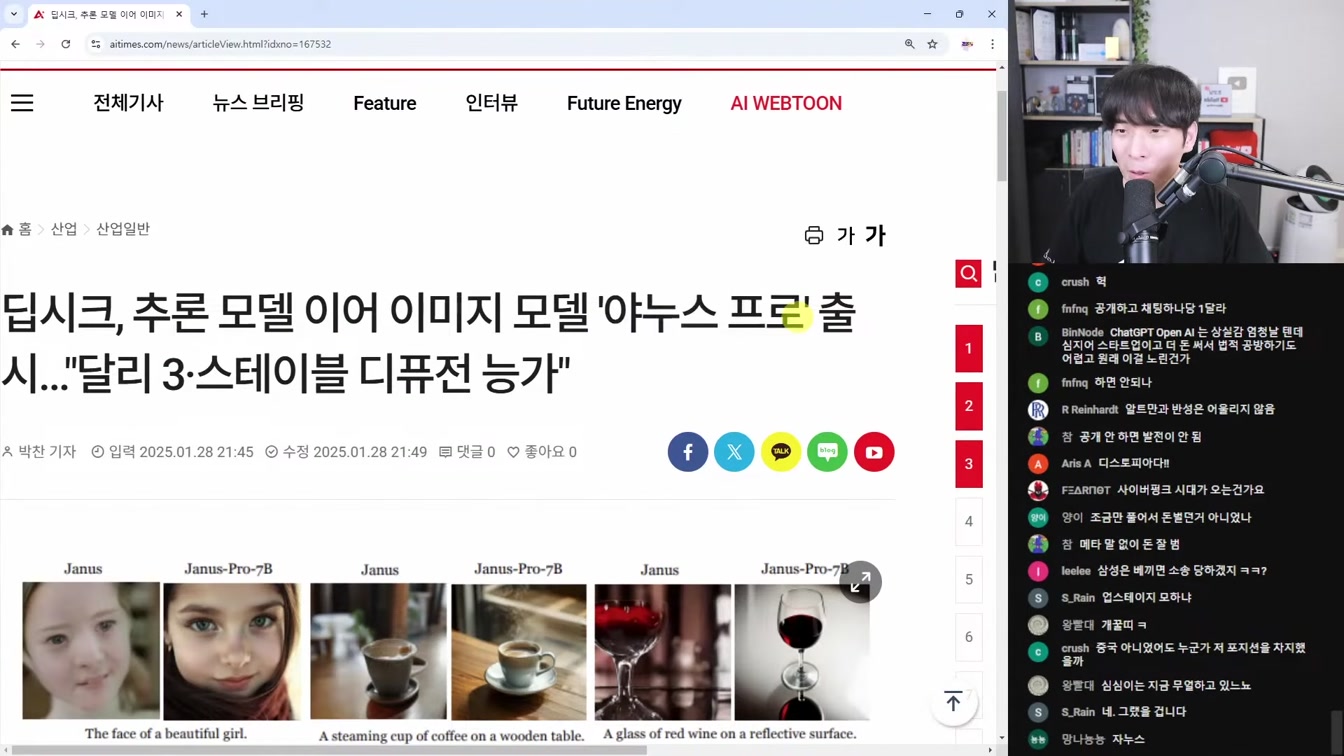Increase font size with large 가
Viewport: 1344px width, 756px height.
(x=875, y=235)
